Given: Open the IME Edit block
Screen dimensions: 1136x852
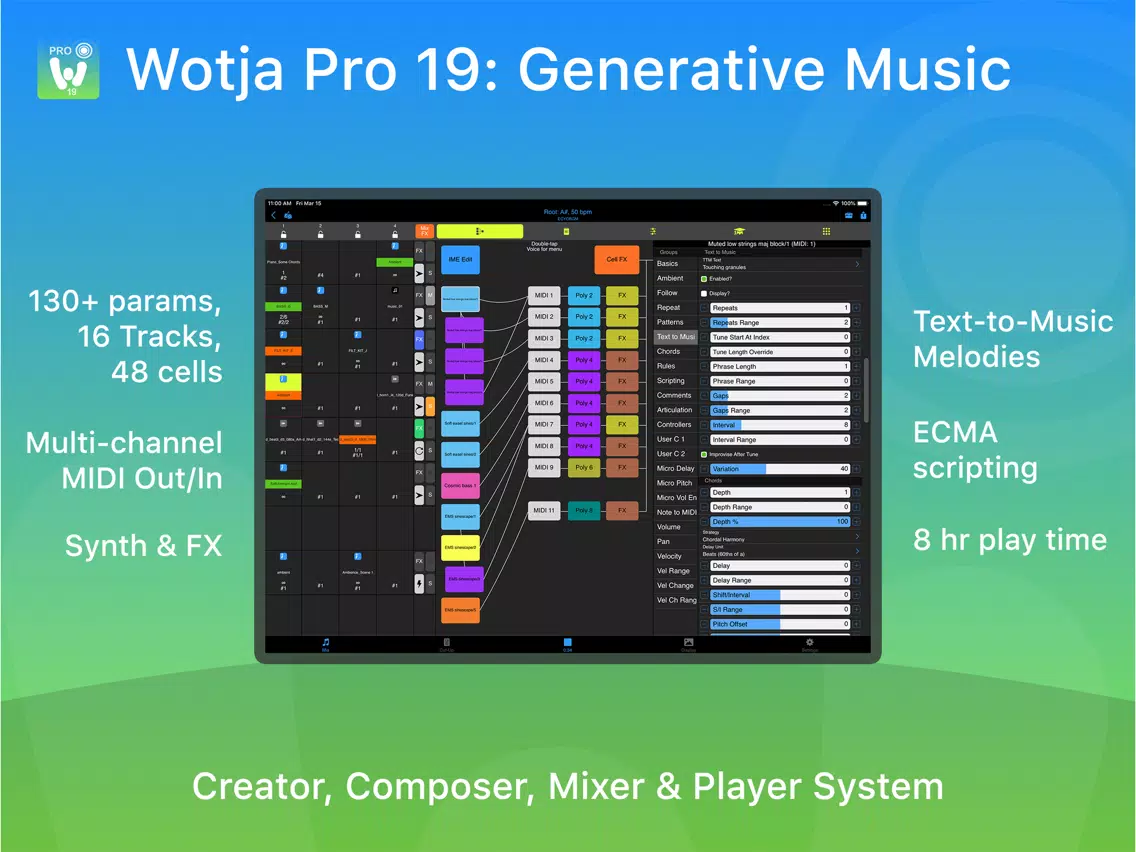Looking at the screenshot, I should (460, 259).
